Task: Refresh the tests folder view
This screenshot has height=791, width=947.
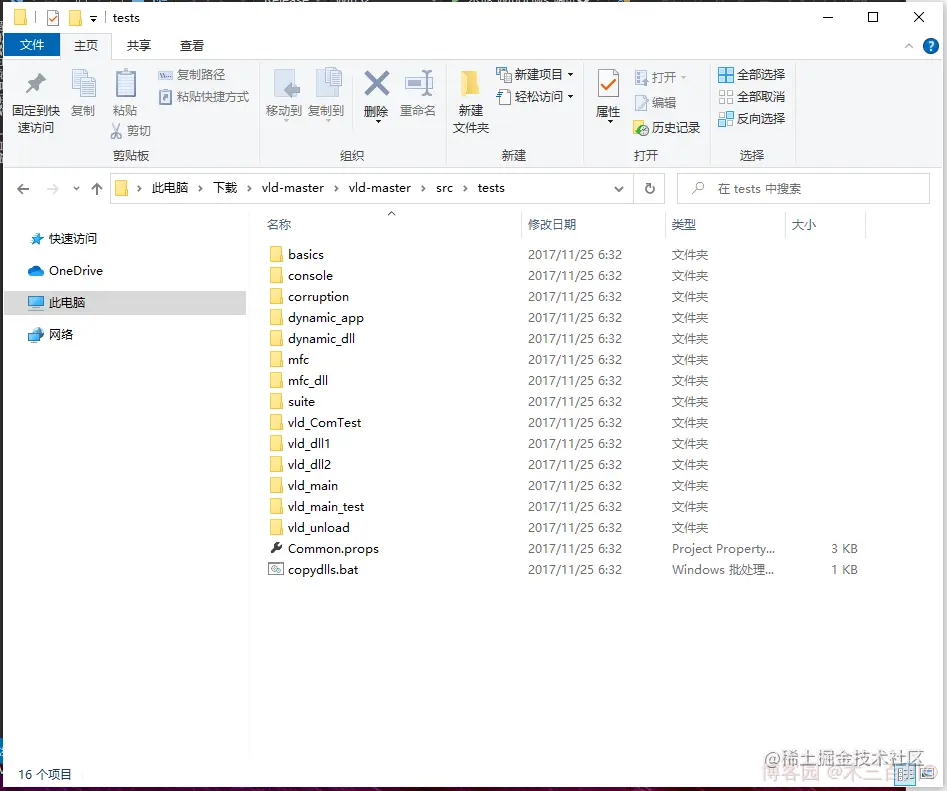Action: [650, 188]
